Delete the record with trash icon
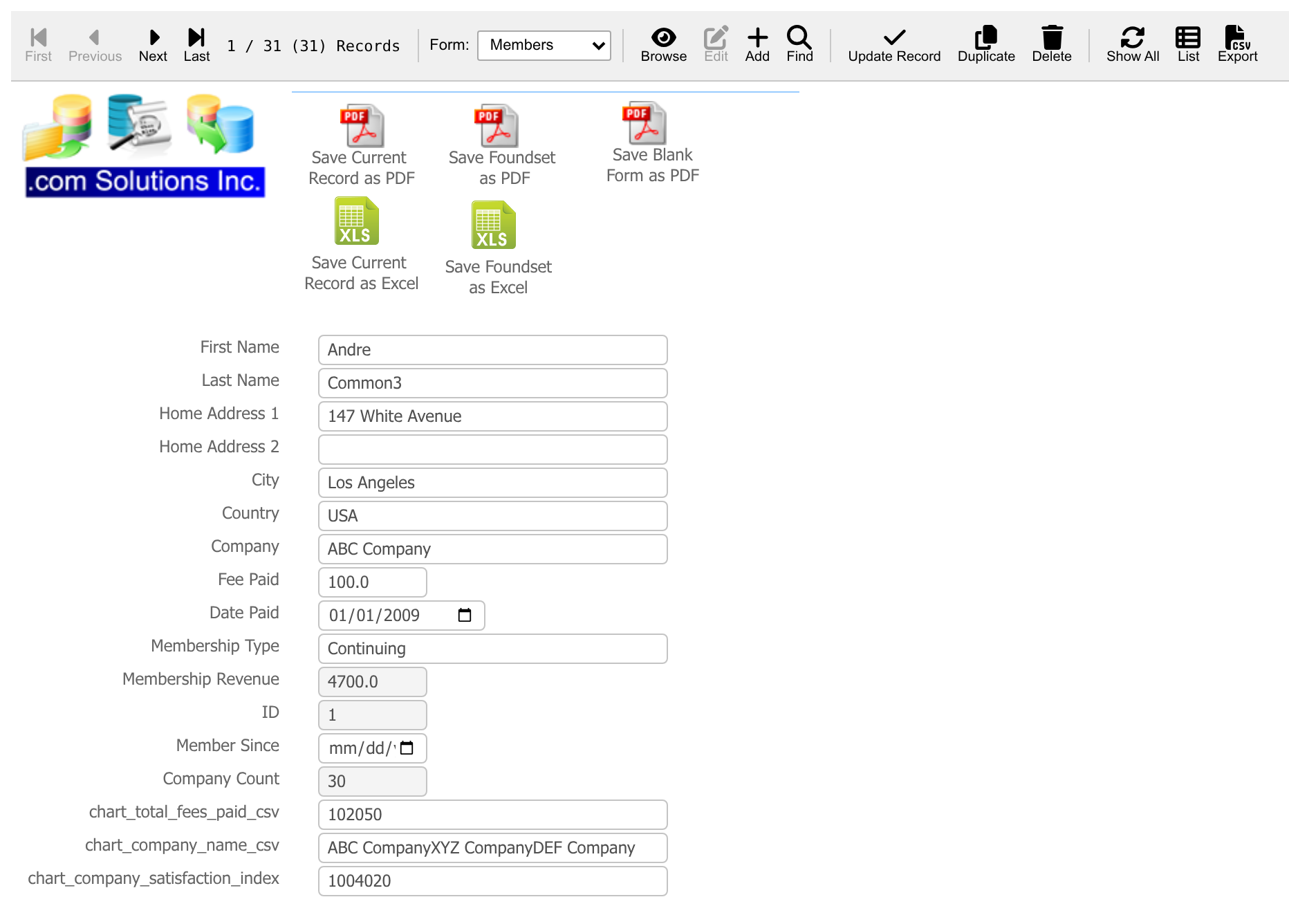Viewport: 1289px width, 924px height. (1052, 45)
